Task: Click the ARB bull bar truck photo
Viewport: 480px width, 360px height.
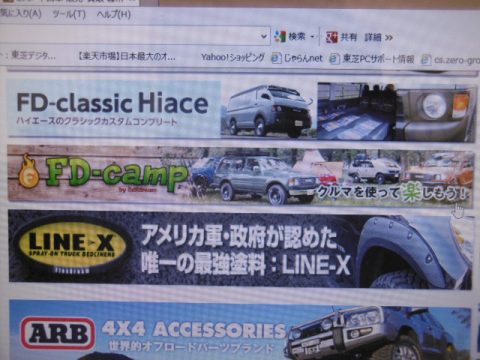Action: [379, 333]
